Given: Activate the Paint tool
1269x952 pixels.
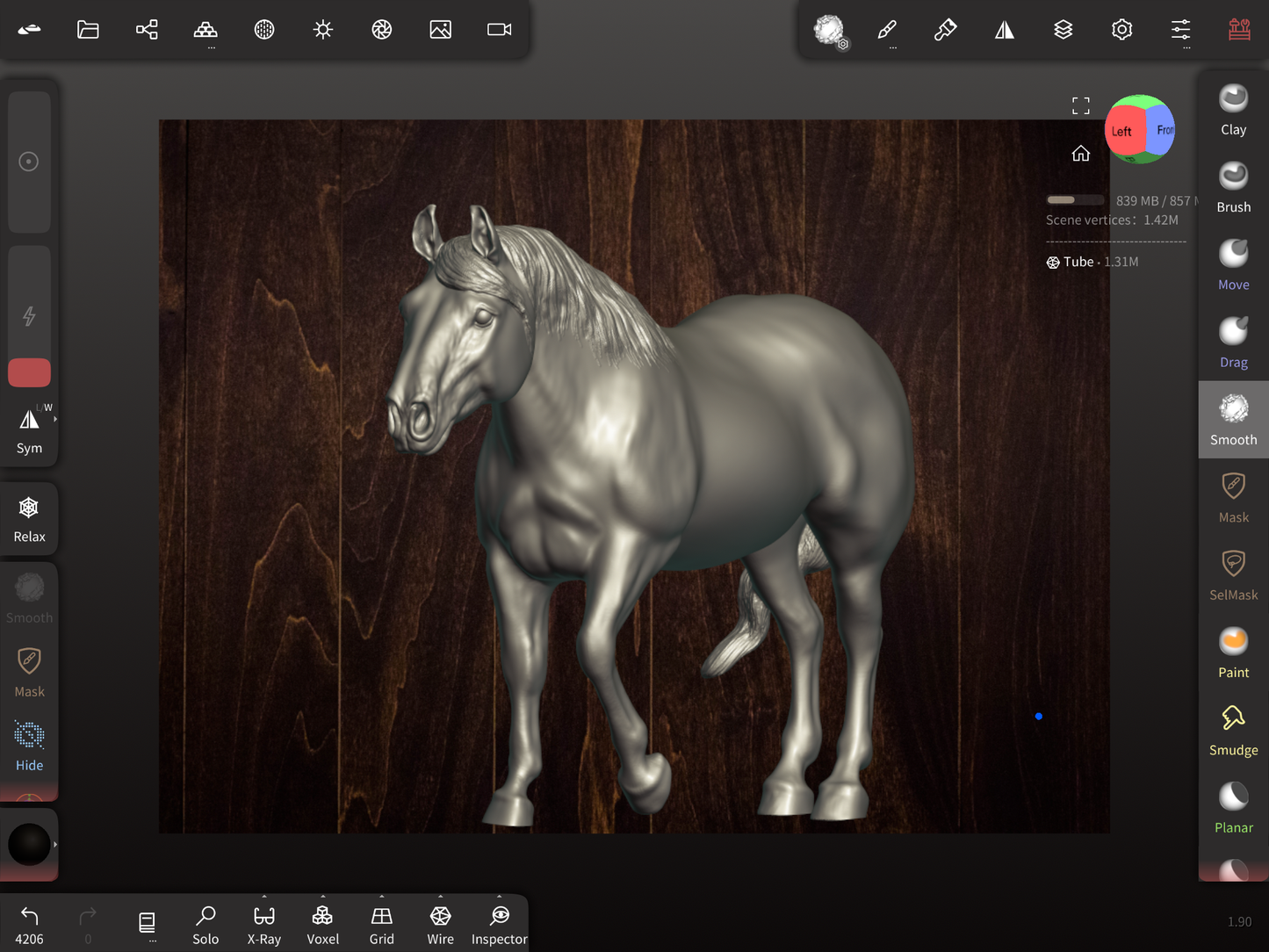Looking at the screenshot, I should tap(1233, 653).
